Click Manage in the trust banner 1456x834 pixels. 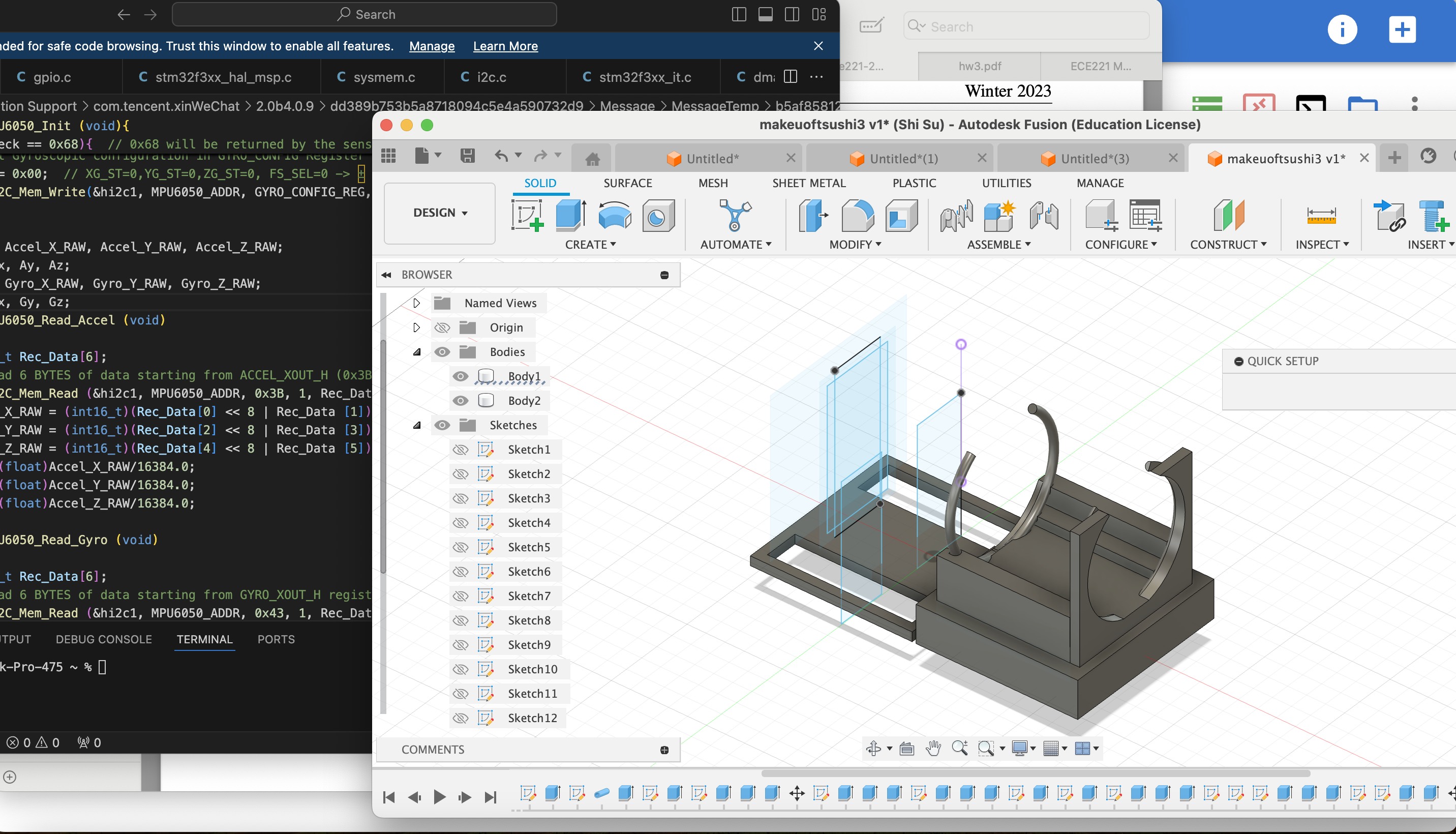pos(432,46)
